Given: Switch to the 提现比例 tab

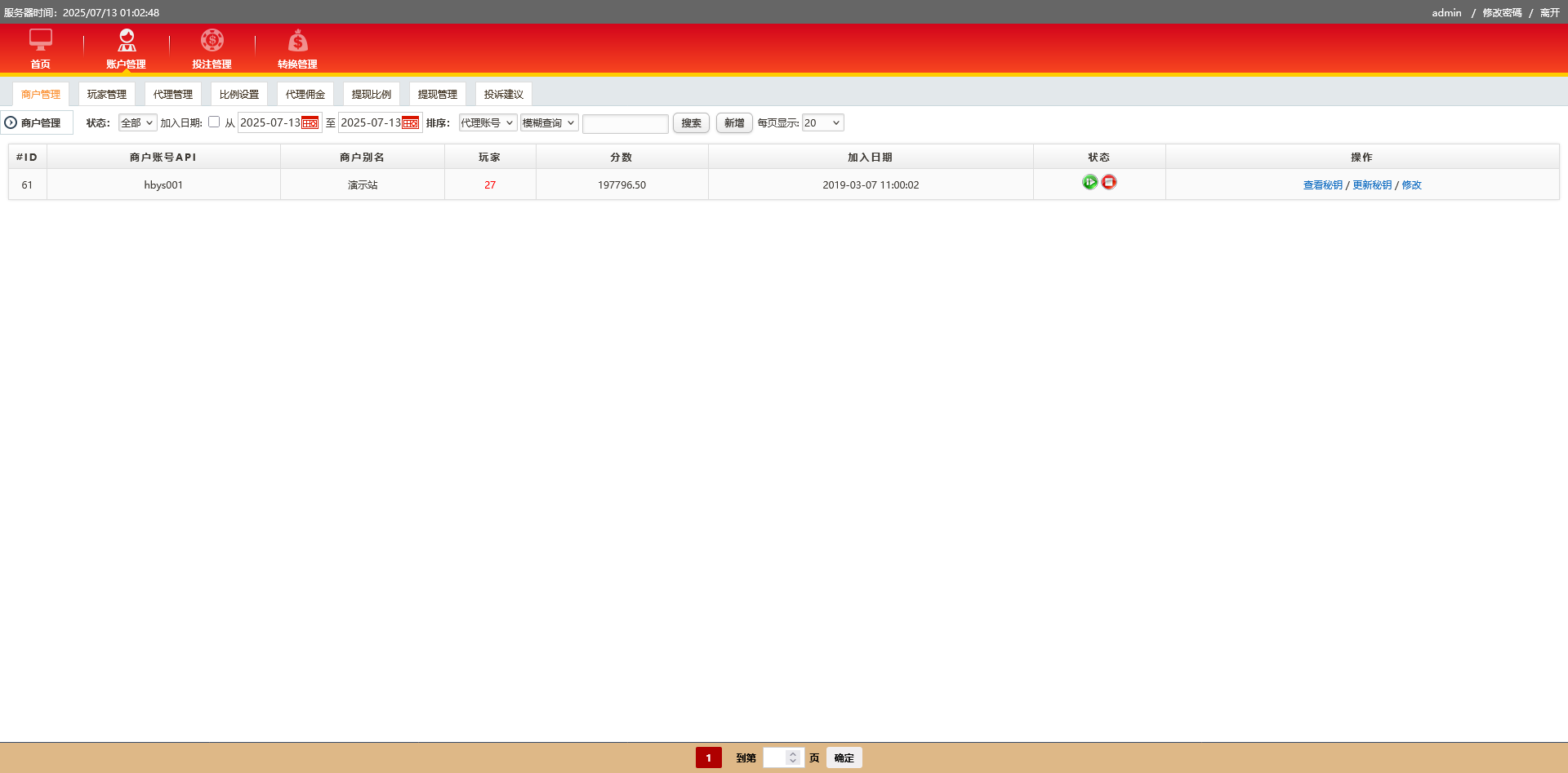Looking at the screenshot, I should (x=372, y=94).
